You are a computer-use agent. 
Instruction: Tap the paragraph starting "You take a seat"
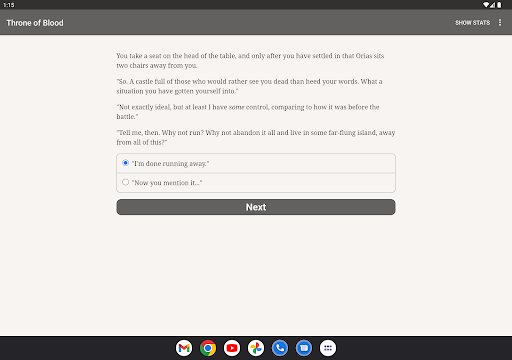pyautogui.click(x=250, y=60)
